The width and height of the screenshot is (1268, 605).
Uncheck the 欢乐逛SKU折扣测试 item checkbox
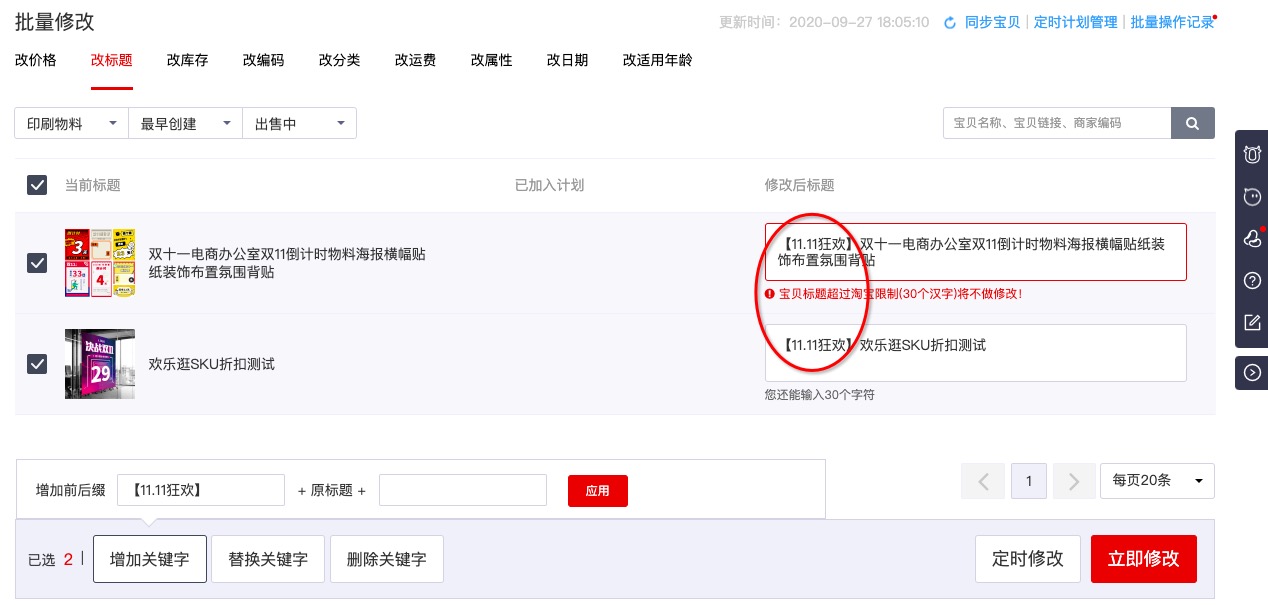click(37, 364)
